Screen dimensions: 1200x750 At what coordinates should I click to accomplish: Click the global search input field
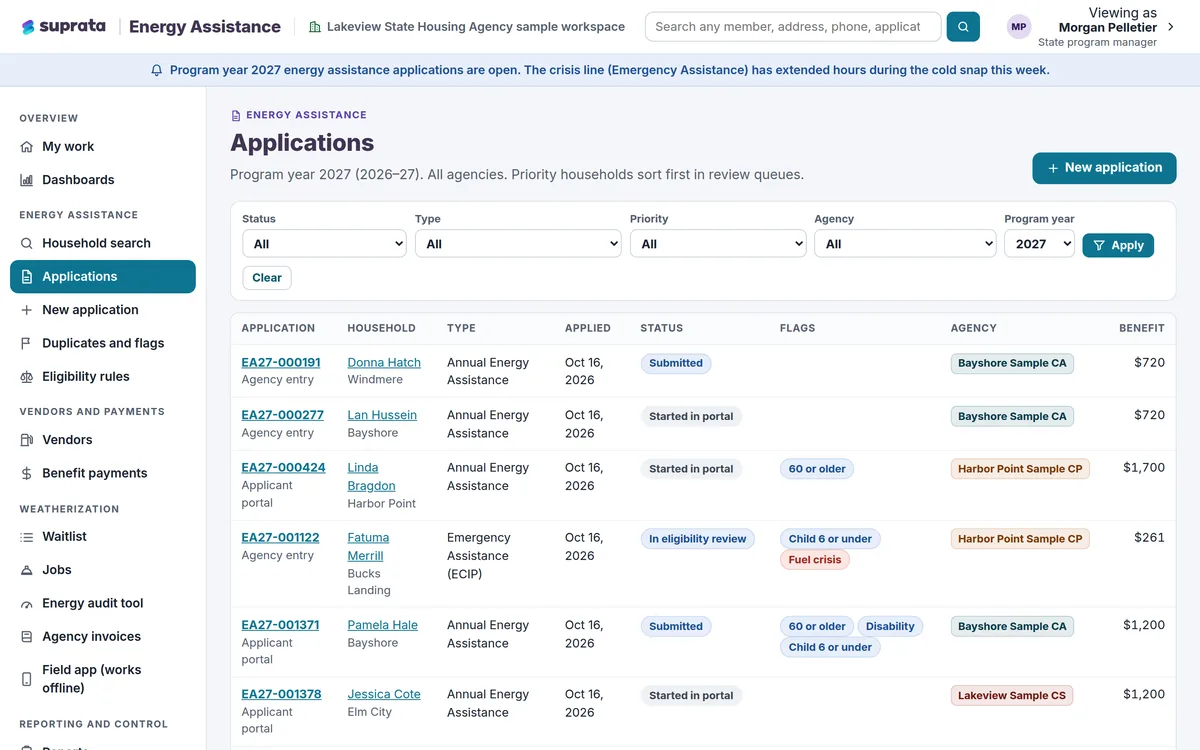point(793,27)
